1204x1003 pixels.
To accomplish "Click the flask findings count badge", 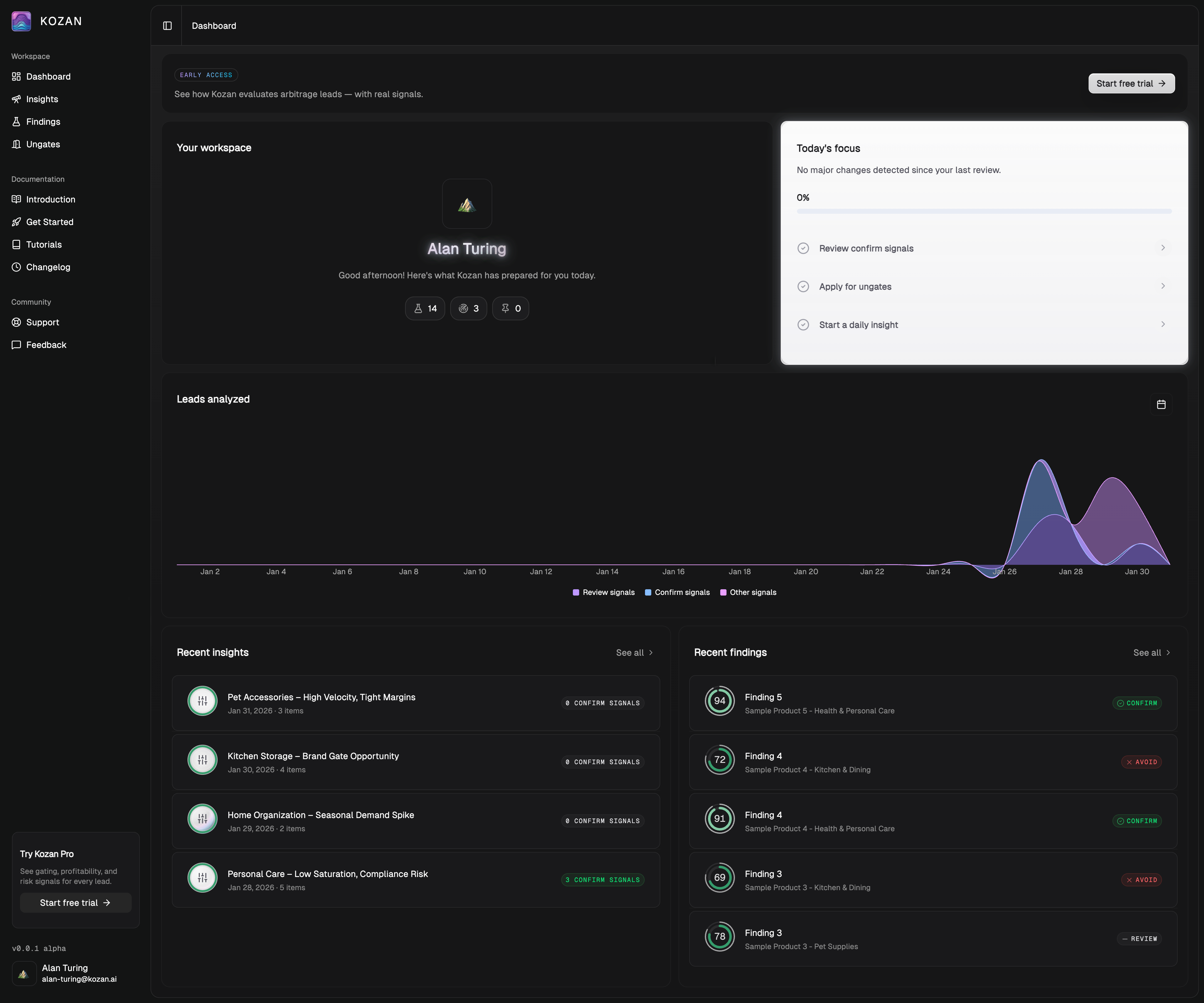I will point(425,308).
